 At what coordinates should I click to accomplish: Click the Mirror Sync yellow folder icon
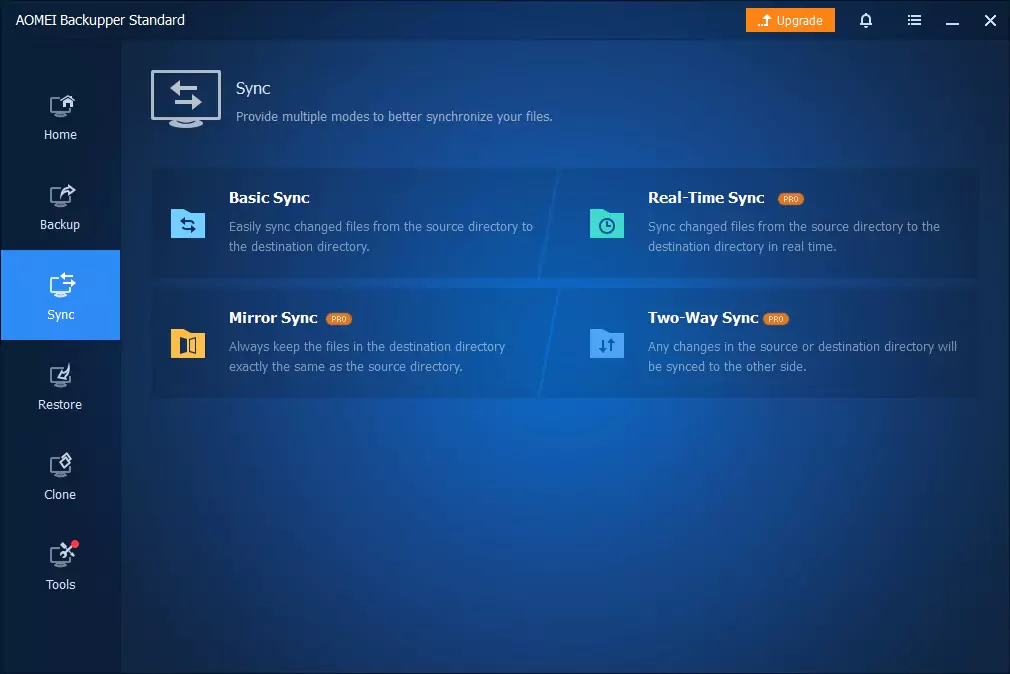[x=187, y=343]
